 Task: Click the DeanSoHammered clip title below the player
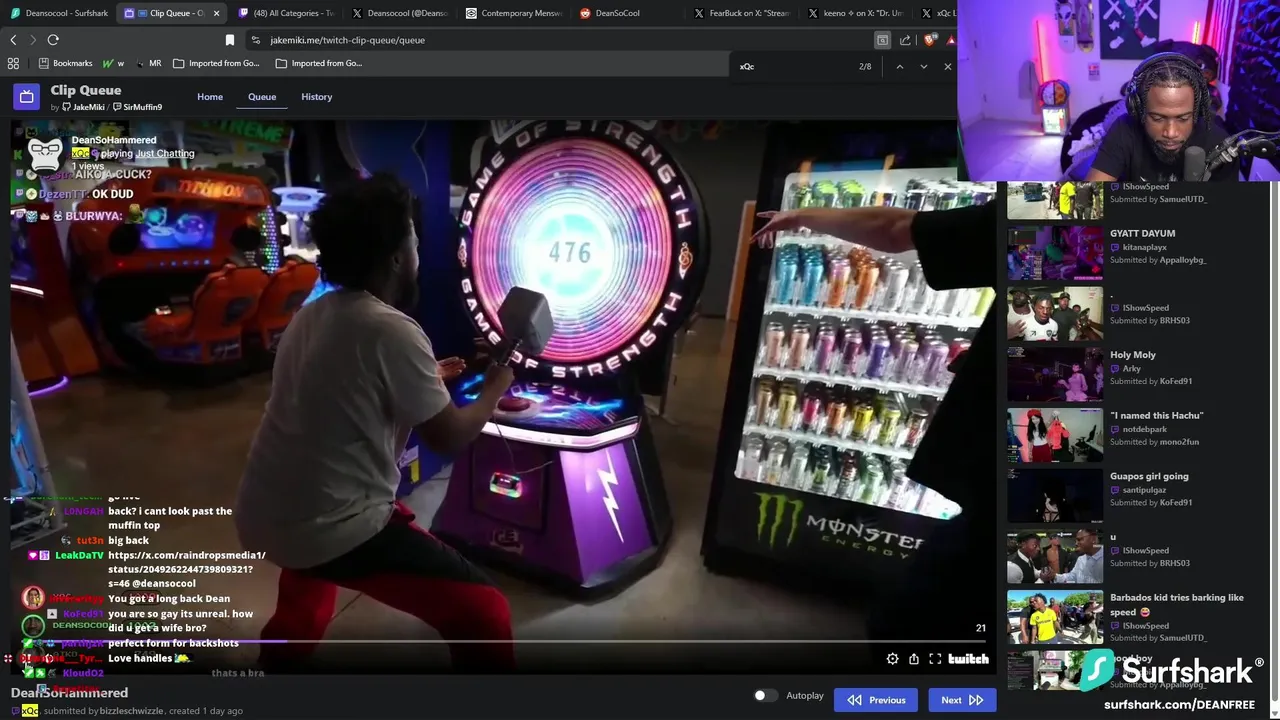point(69,692)
